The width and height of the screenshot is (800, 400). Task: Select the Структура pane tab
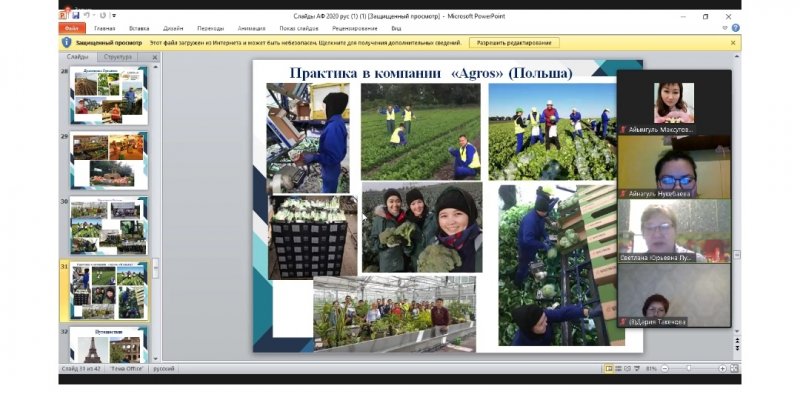pos(118,57)
